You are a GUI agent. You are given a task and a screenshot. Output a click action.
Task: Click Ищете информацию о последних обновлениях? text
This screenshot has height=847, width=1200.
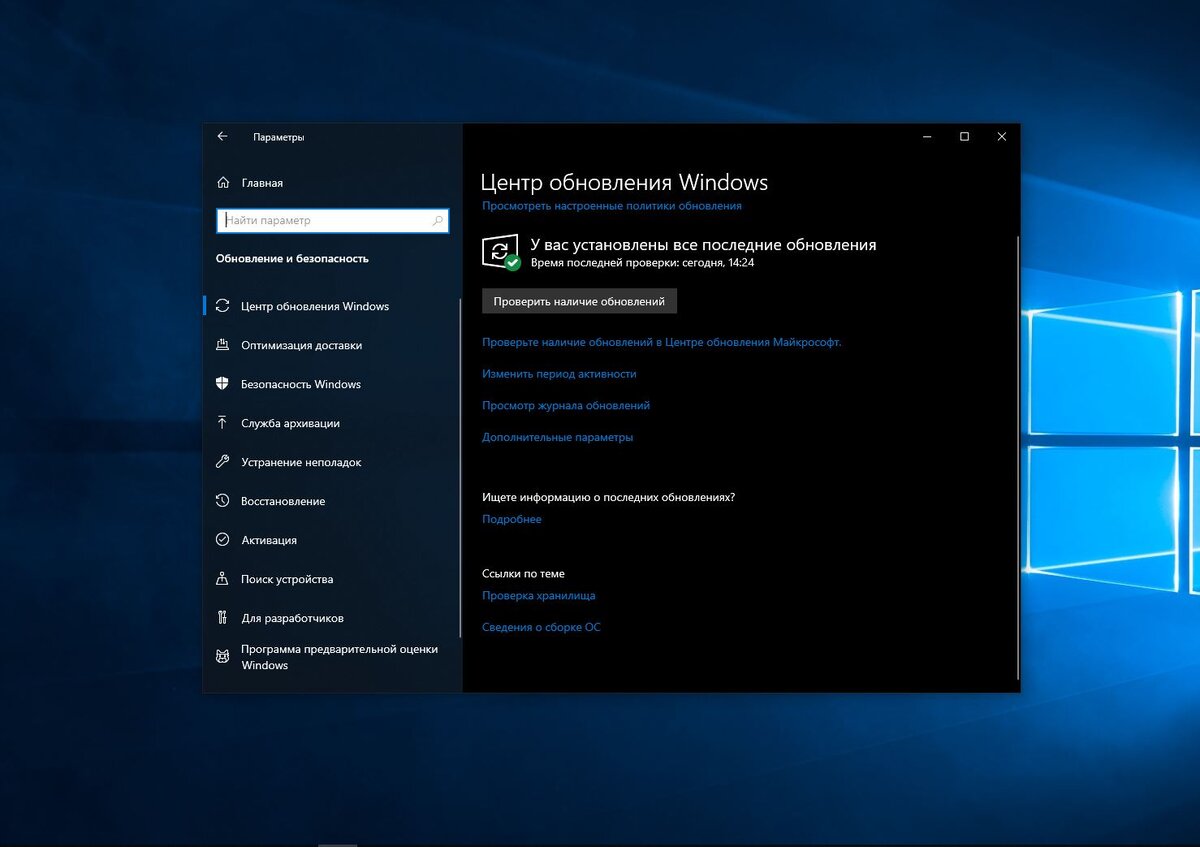tap(608, 497)
